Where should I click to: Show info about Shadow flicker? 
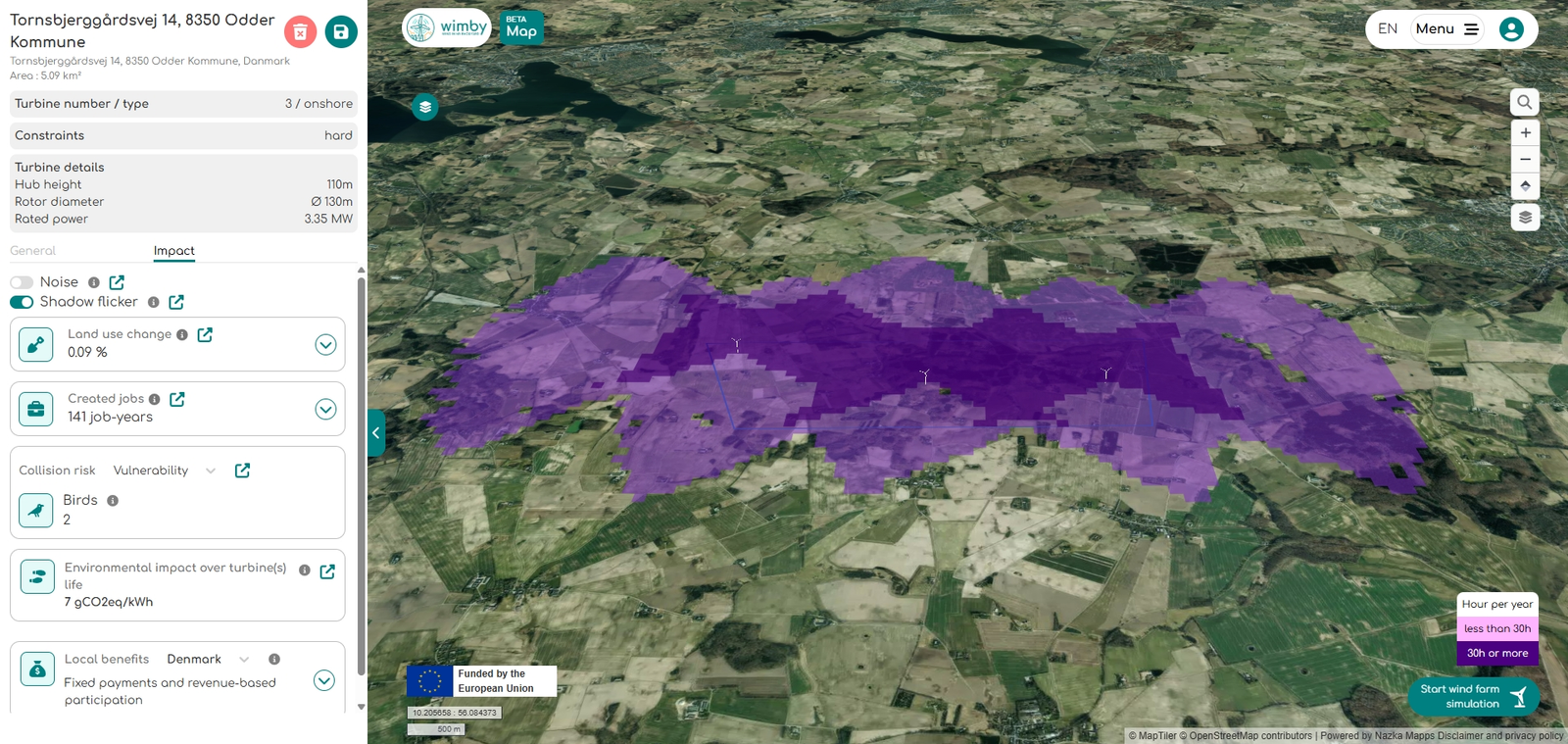pos(154,302)
